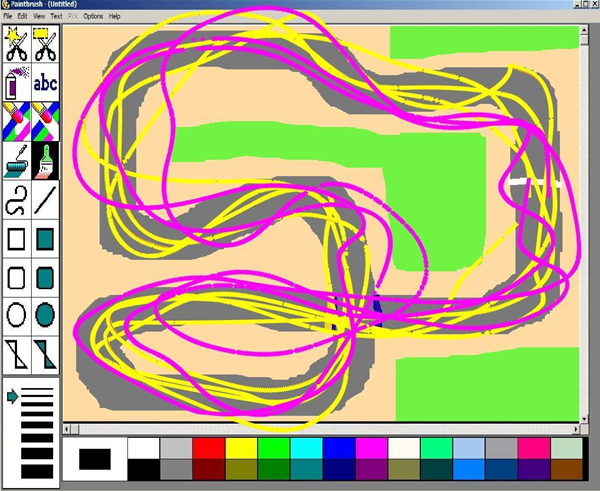Screen dimensions: 600x491
Task: Select the hollow Polygon tool
Action: [x=15, y=352]
